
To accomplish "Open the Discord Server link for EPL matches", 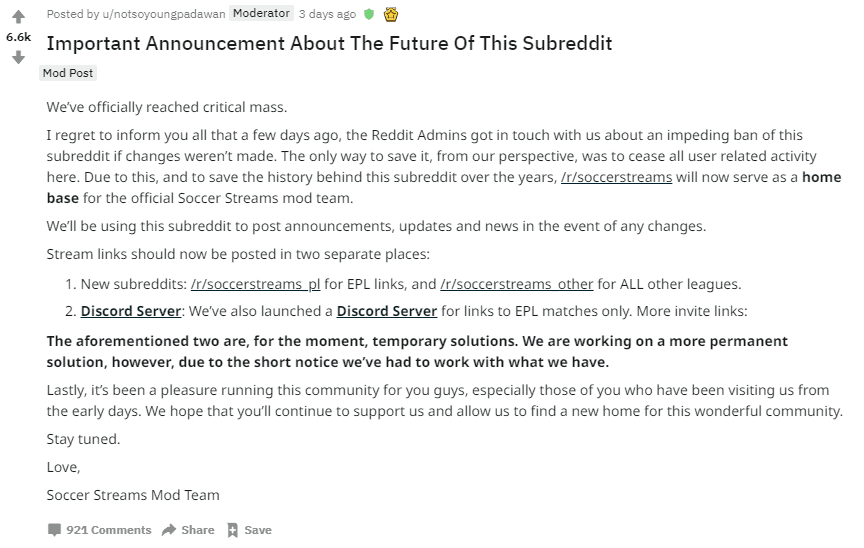I will click(x=386, y=311).
